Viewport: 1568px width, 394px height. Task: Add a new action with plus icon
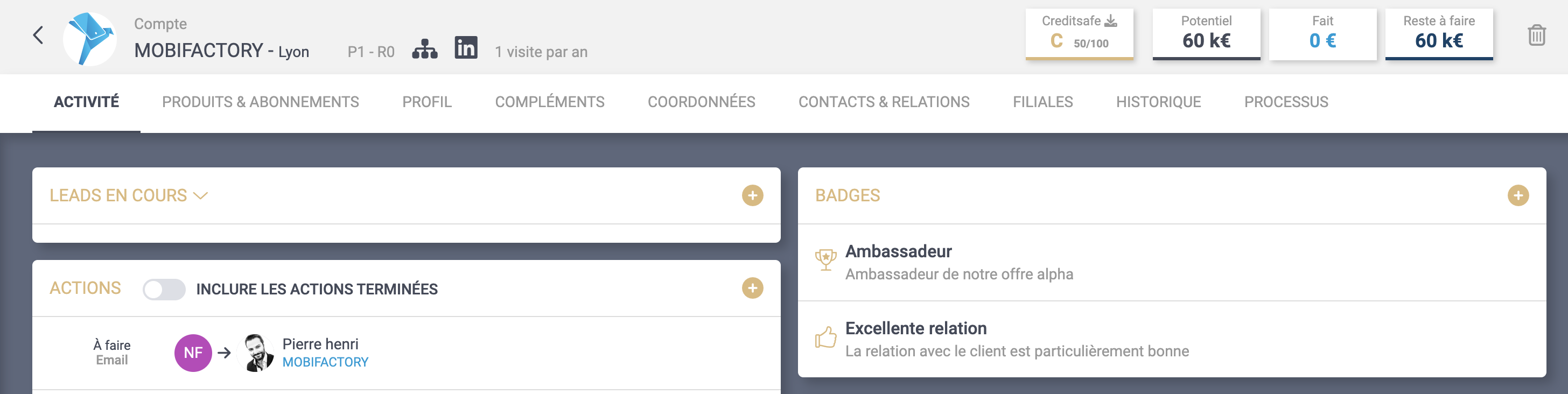tap(752, 288)
